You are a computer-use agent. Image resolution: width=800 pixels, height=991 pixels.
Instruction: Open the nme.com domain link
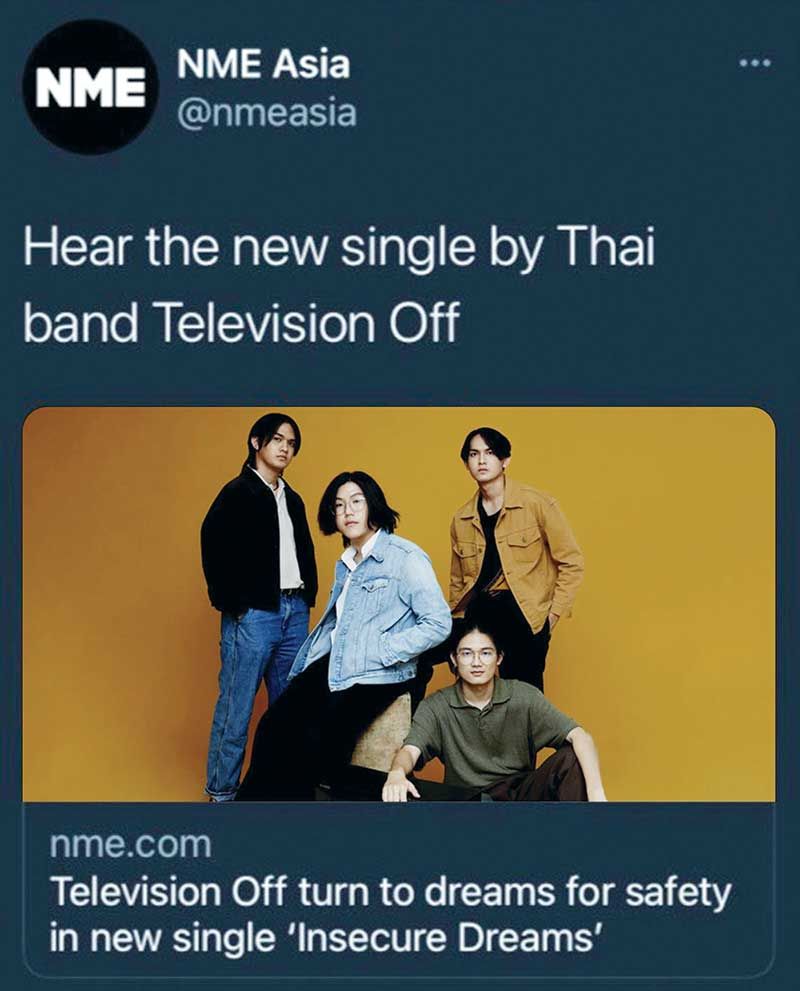tap(130, 844)
